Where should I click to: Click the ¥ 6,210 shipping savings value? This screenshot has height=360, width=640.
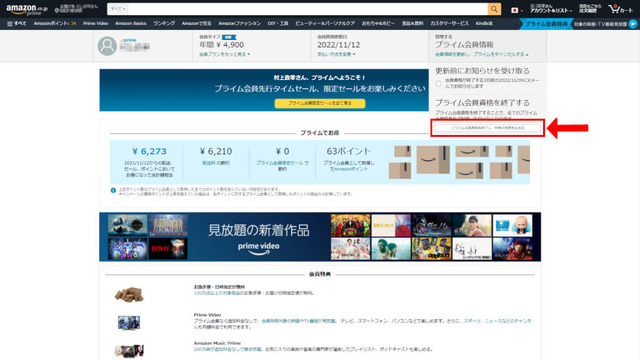coord(216,151)
